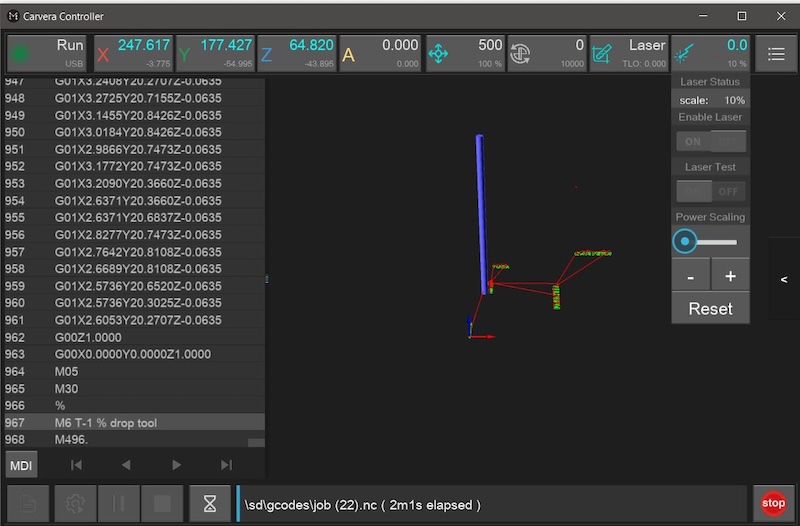Open the MDI command input
This screenshot has height=526, width=800.
pos(21,465)
